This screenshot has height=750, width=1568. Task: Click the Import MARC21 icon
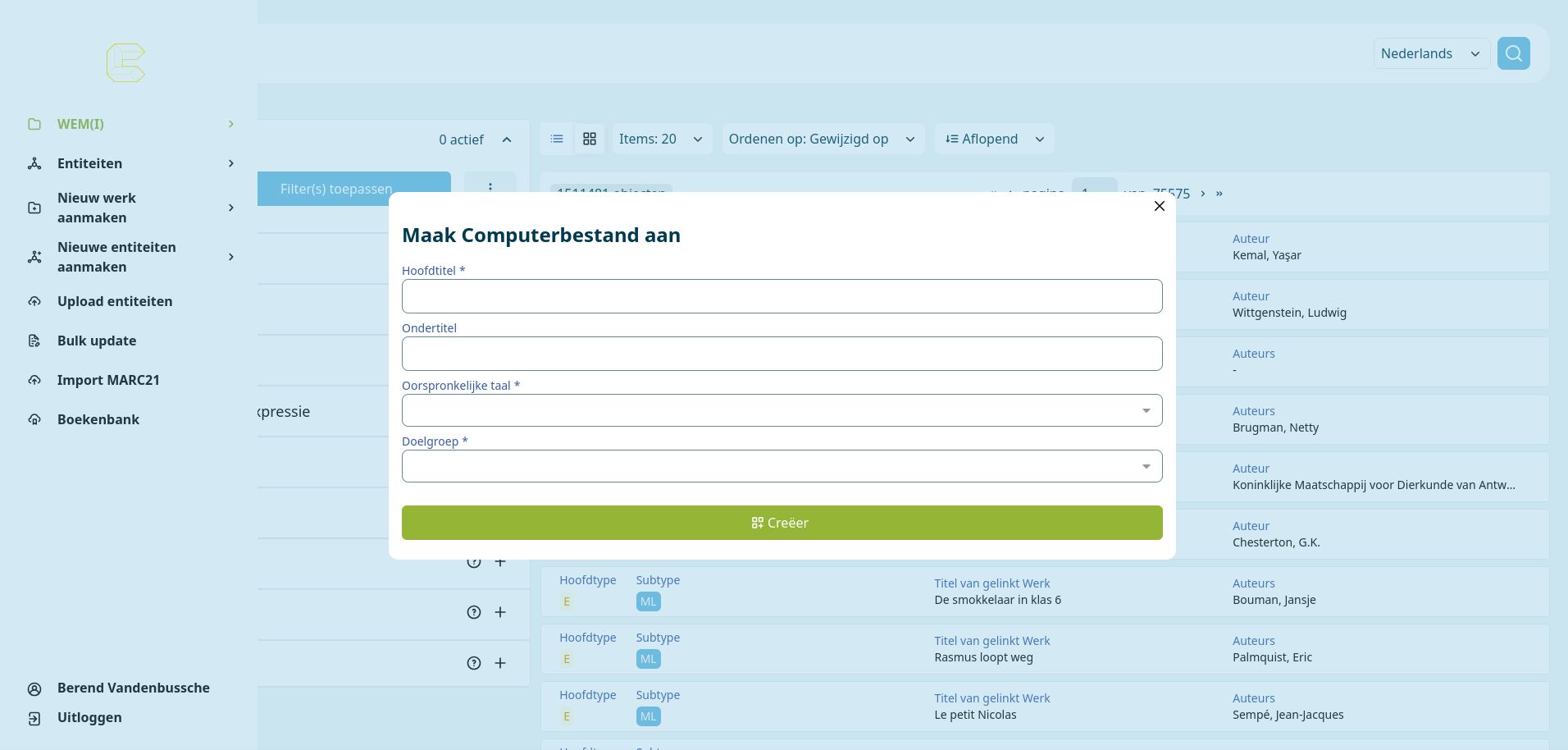click(34, 380)
